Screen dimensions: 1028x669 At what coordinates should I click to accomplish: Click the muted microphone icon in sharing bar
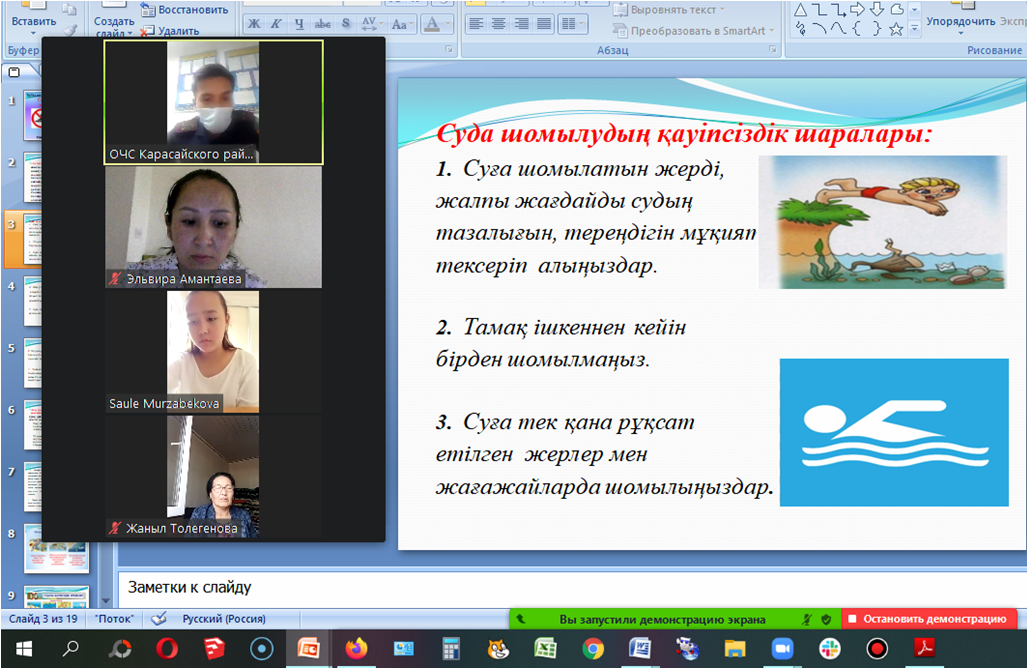(x=806, y=619)
